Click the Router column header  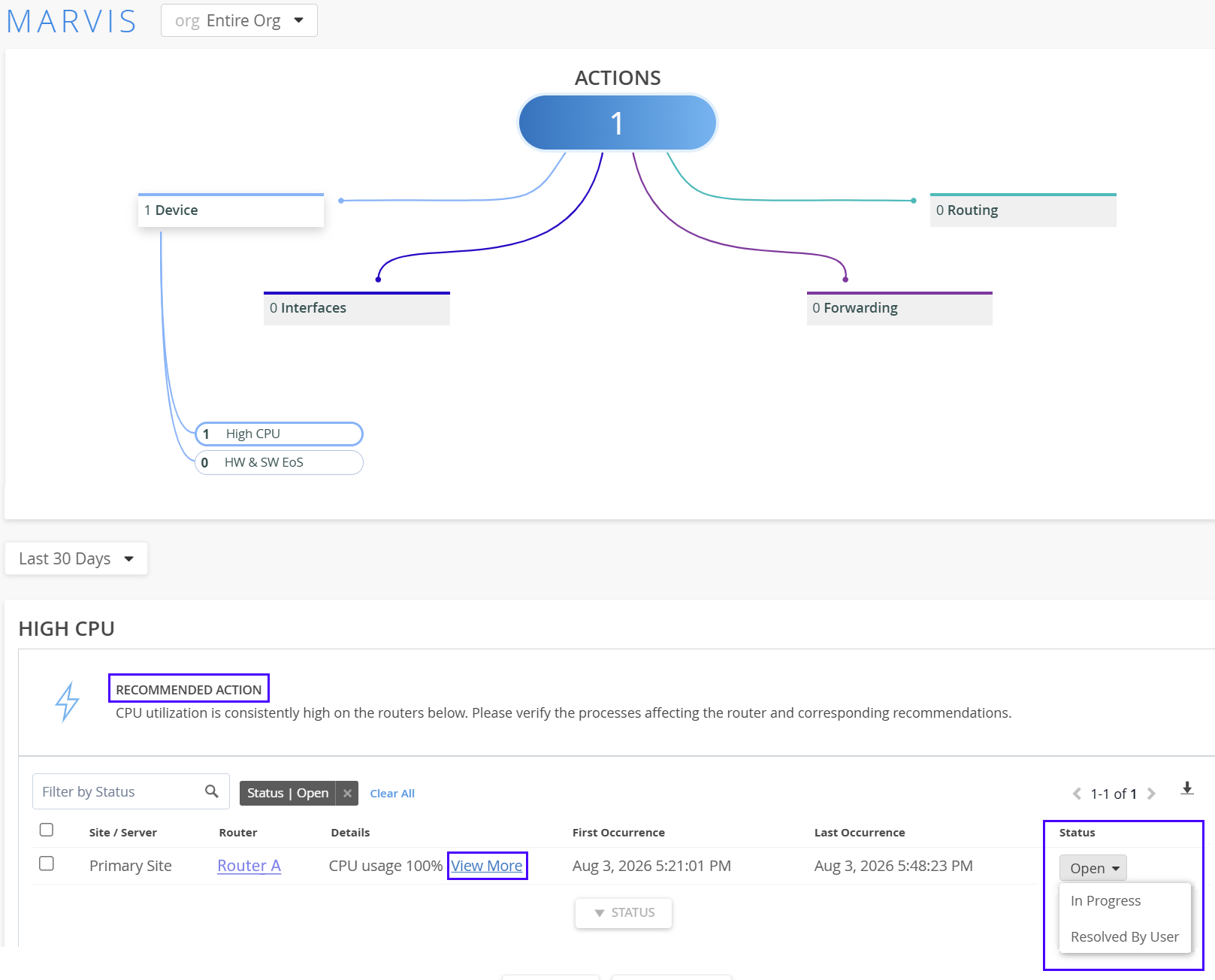pyautogui.click(x=238, y=833)
